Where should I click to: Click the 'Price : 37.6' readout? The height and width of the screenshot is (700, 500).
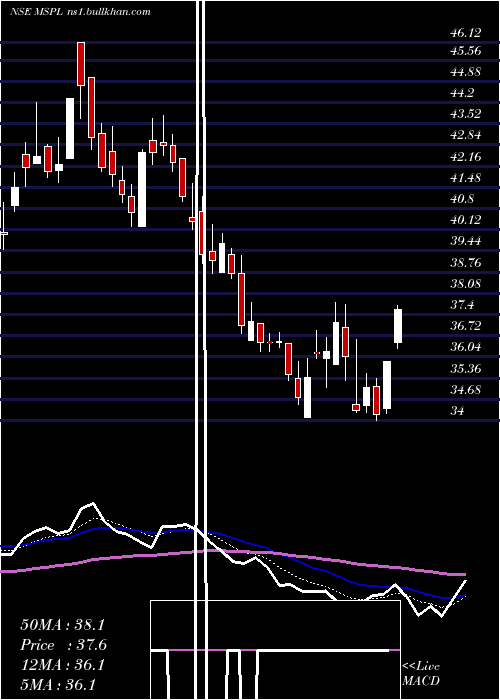coord(63,645)
